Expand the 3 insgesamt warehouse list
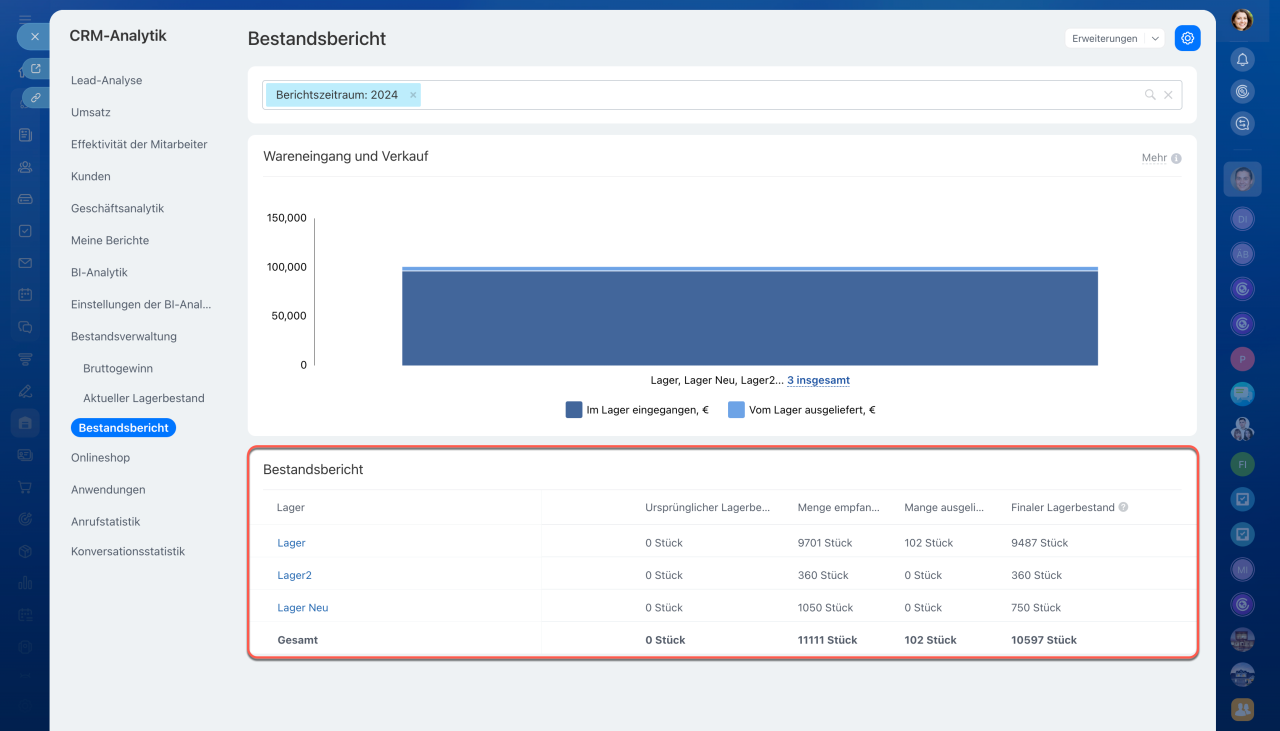Screen dimensions: 1280x731 click(x=818, y=380)
